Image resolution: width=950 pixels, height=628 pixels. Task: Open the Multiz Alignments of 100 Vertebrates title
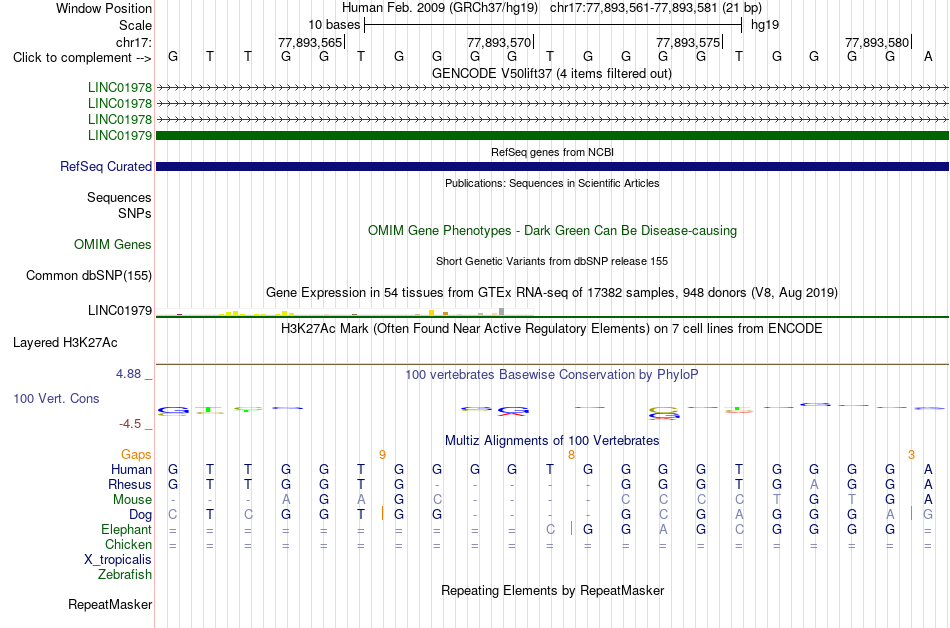[x=552, y=441]
